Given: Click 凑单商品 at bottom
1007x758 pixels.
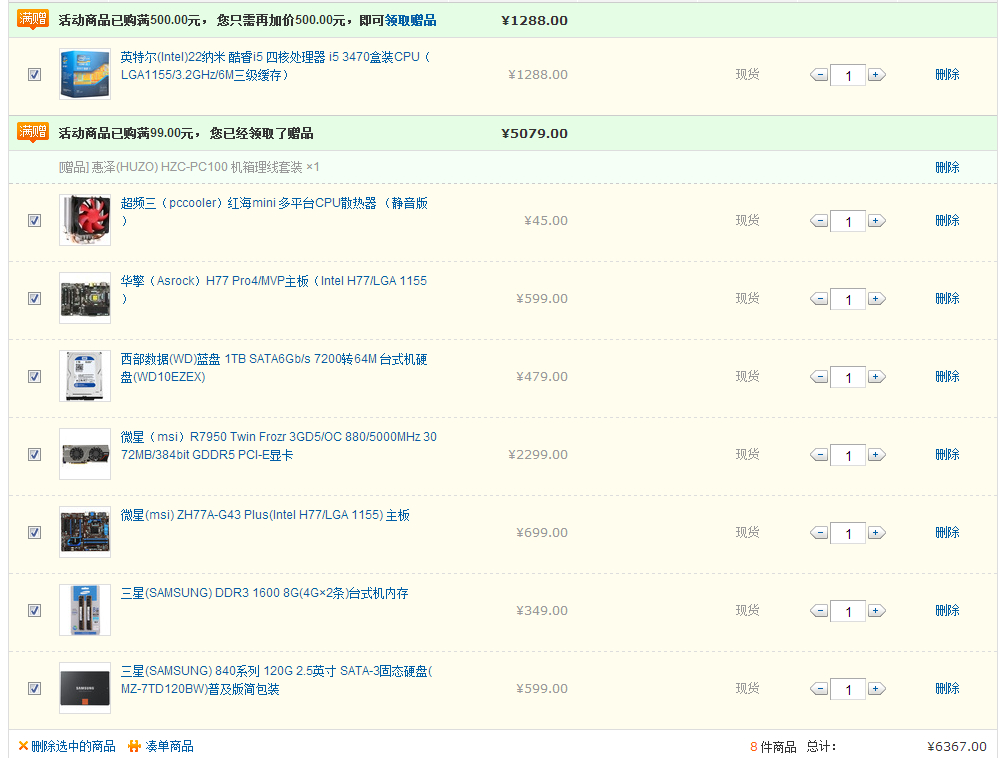Looking at the screenshot, I should pyautogui.click(x=161, y=746).
